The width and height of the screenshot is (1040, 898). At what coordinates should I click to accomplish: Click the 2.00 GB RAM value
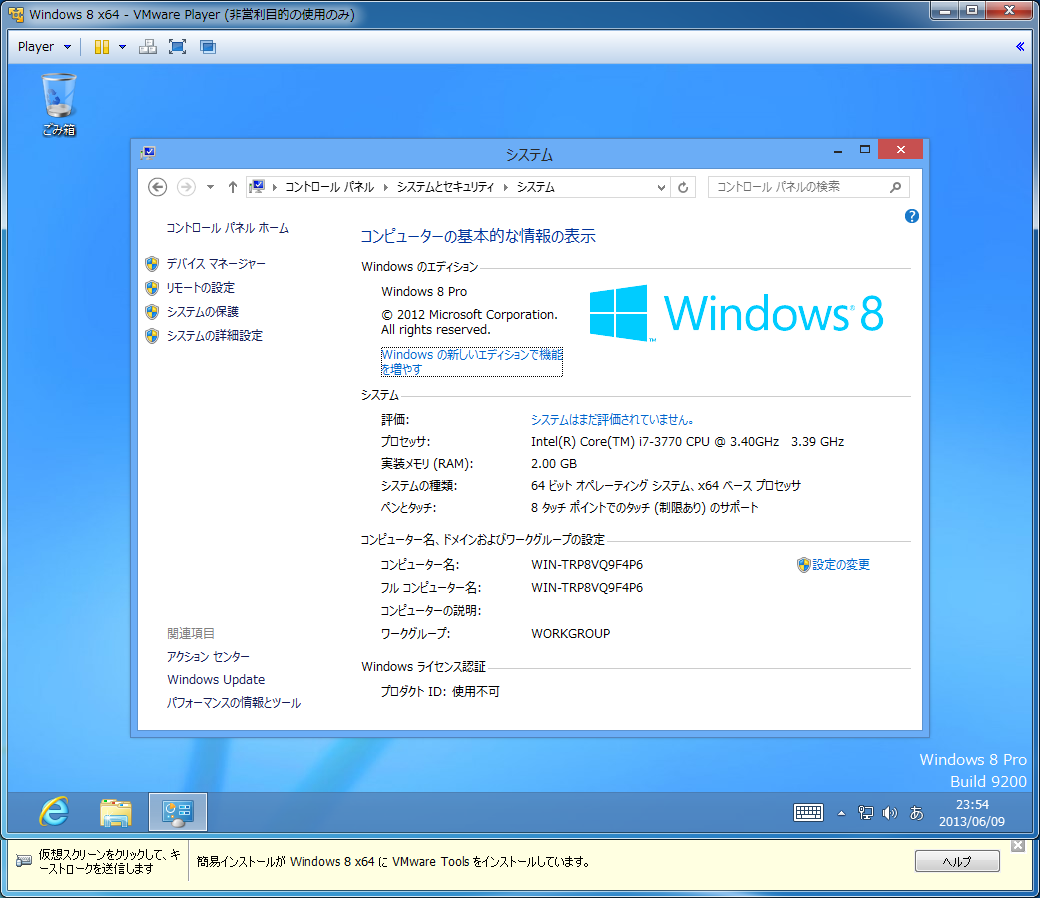coord(554,464)
